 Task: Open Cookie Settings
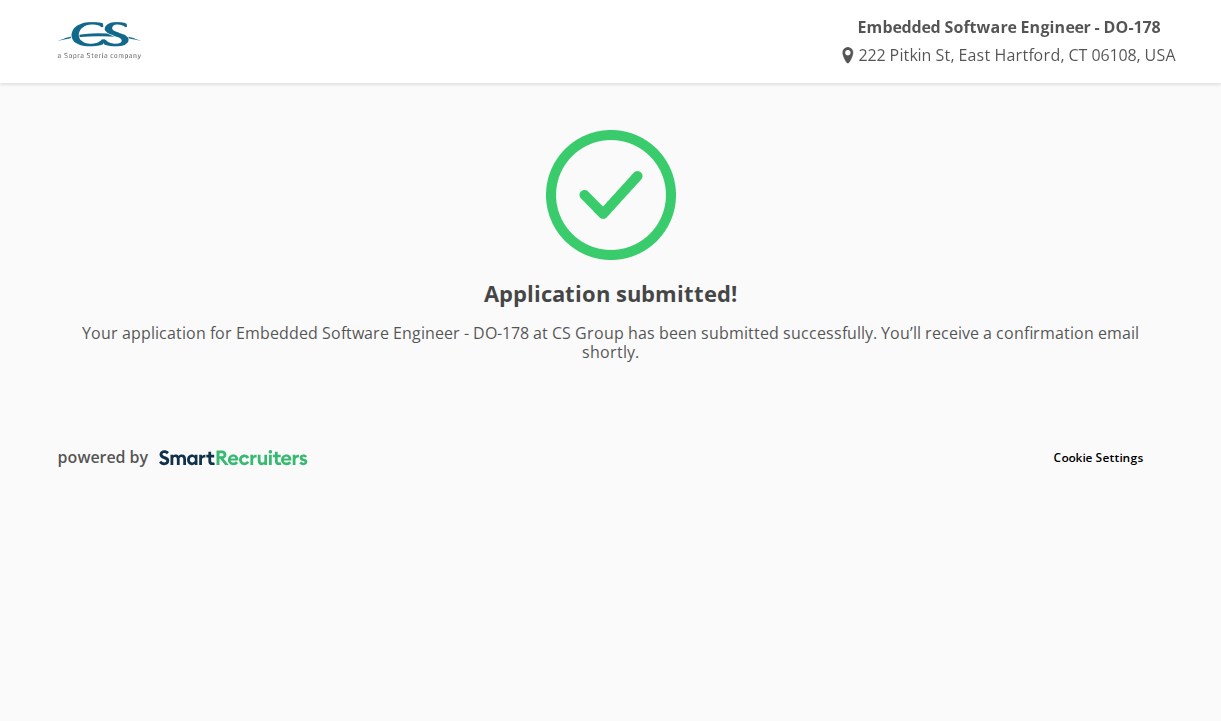coord(1097,458)
